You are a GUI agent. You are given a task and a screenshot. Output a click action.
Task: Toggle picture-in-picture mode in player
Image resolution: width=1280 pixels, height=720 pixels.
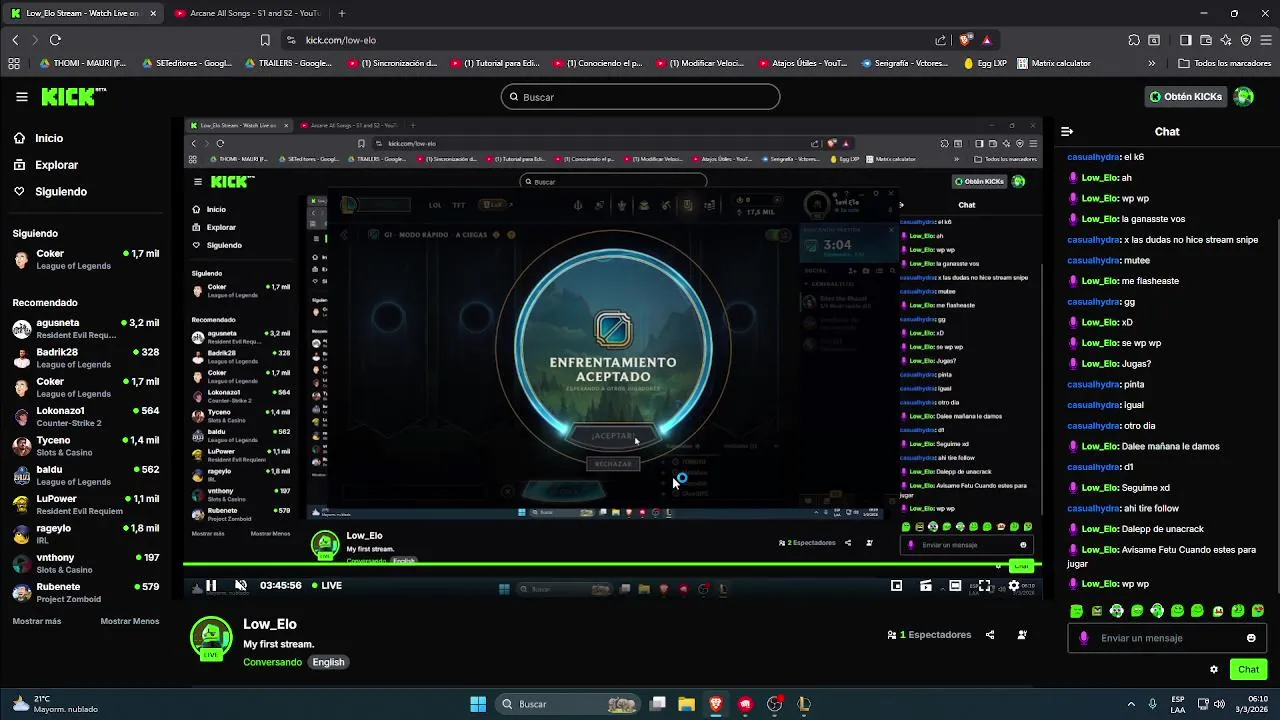coord(896,586)
